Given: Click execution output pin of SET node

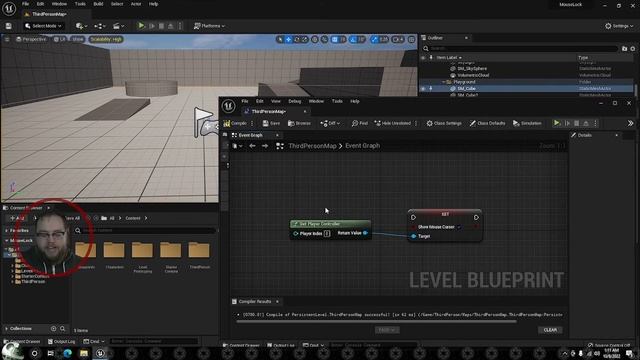Looking at the screenshot, I should (x=476, y=218).
